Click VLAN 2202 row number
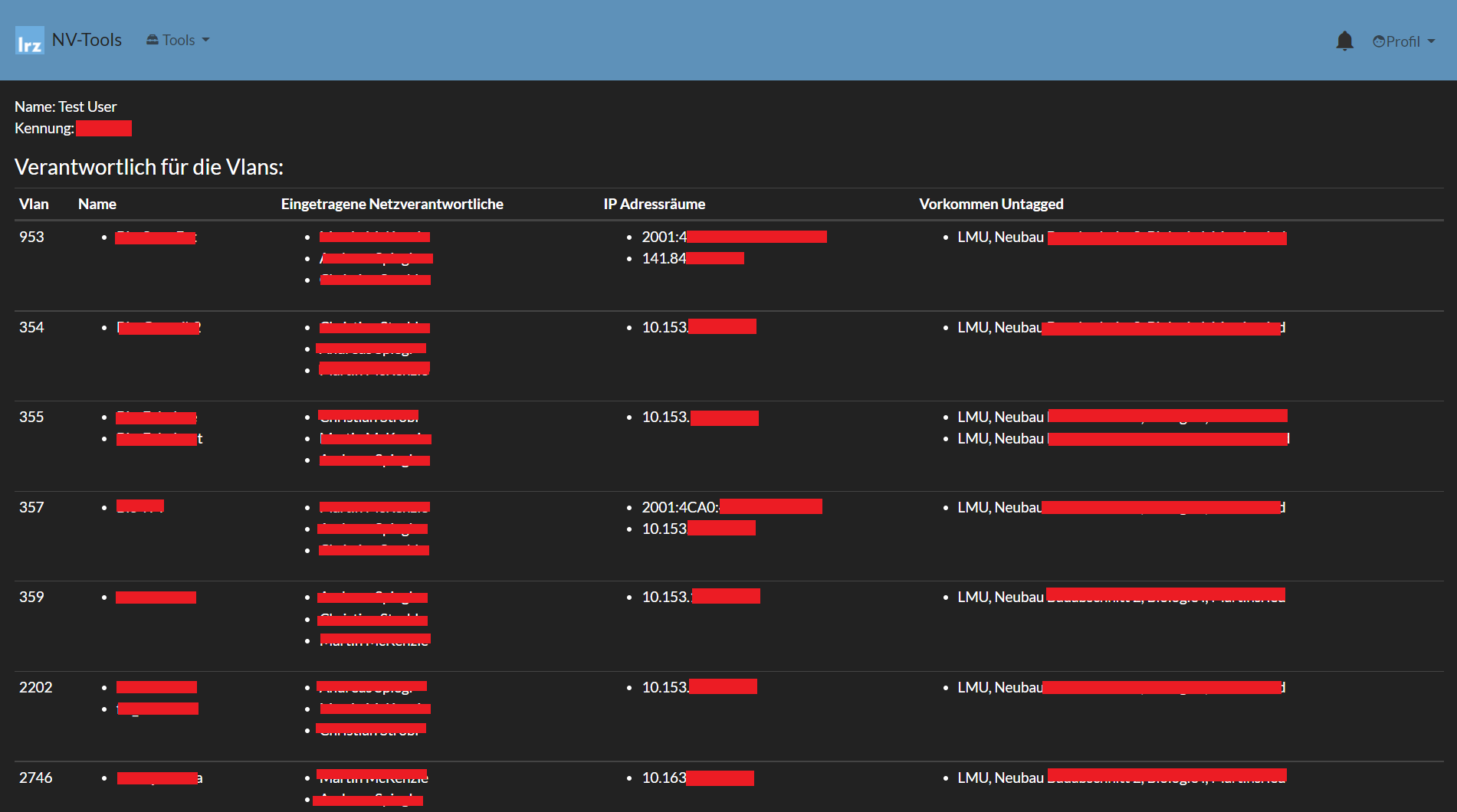 click(36, 687)
